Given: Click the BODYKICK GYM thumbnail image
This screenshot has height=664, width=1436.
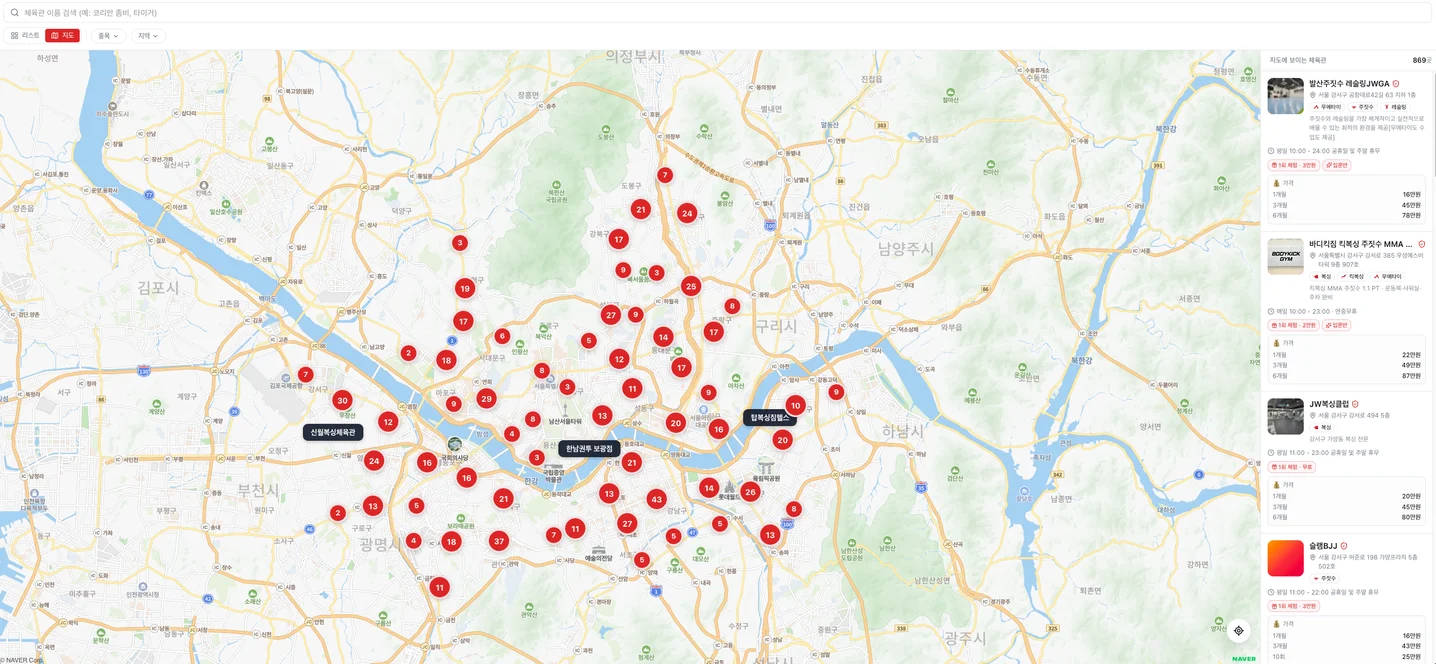Looking at the screenshot, I should (1285, 256).
